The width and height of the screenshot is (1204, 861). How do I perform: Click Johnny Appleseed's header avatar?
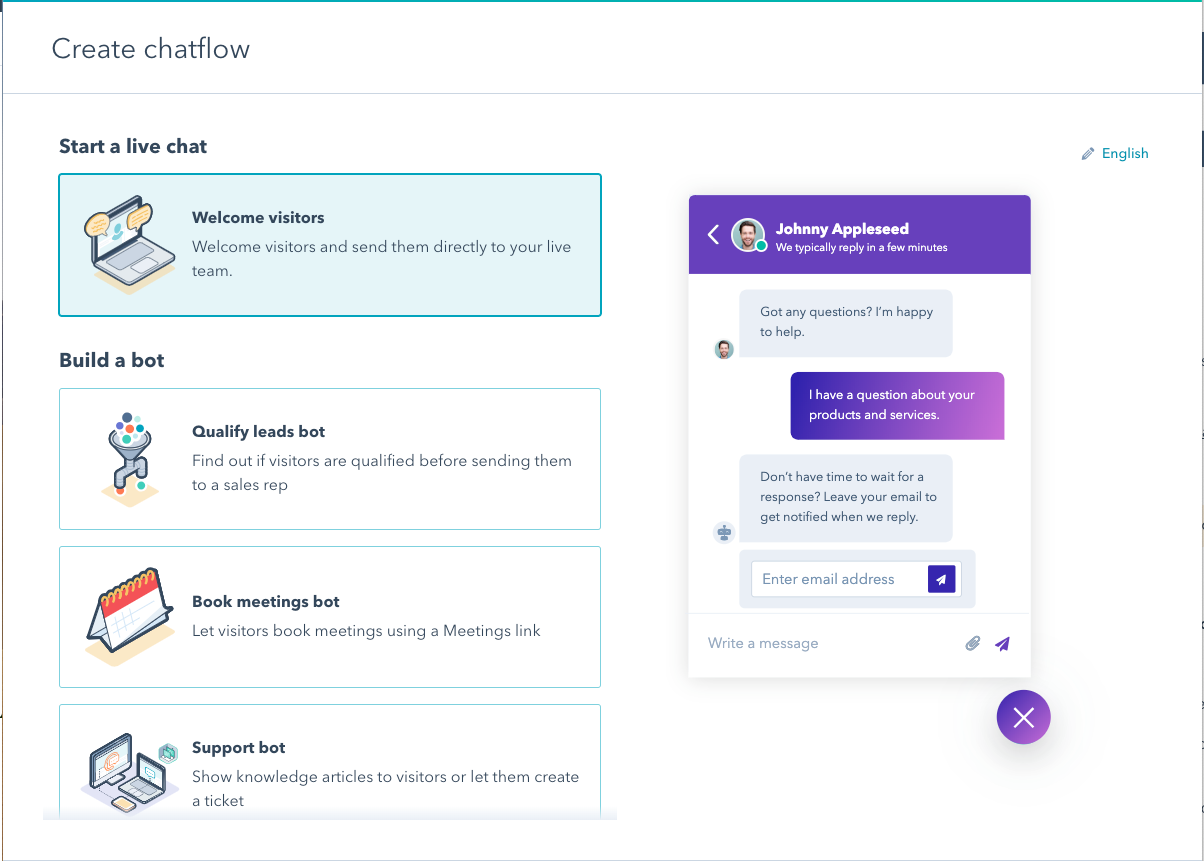748,235
